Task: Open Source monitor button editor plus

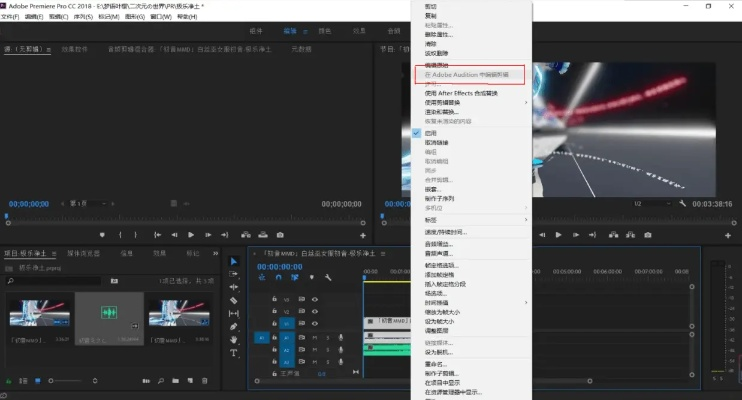Action: pyautogui.click(x=363, y=235)
